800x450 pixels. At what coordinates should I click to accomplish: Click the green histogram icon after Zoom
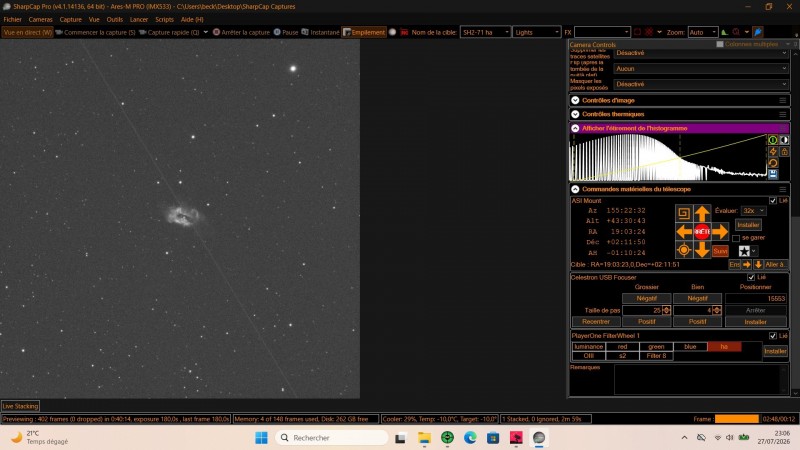point(724,32)
